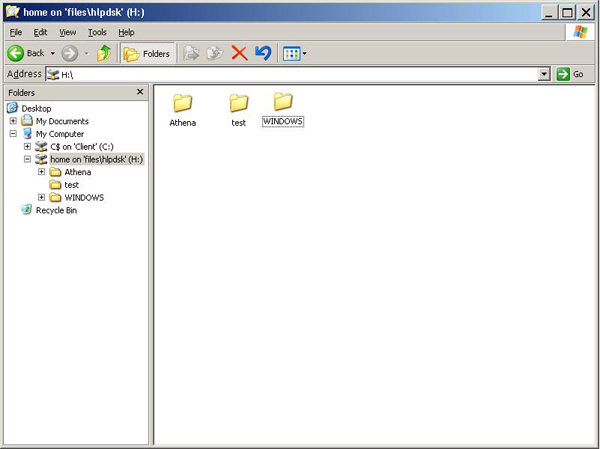Click the Move To toolbar icon

[191, 53]
